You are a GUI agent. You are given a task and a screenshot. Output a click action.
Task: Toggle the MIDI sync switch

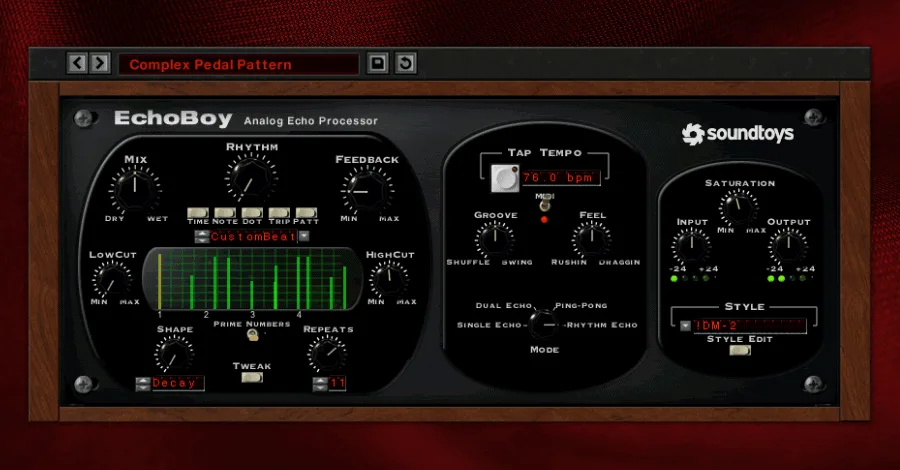(544, 205)
